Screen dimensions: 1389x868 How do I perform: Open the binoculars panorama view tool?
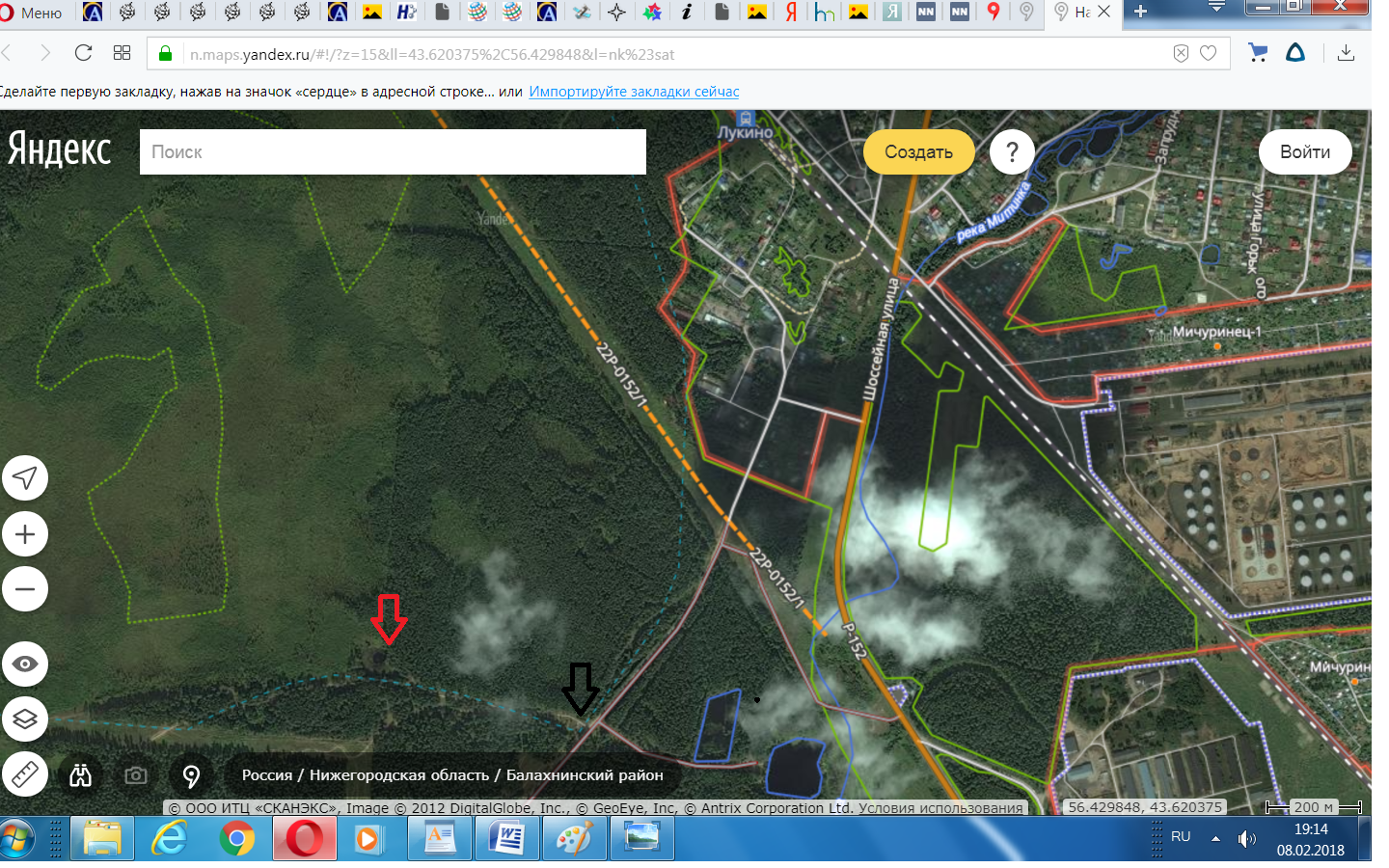[81, 775]
